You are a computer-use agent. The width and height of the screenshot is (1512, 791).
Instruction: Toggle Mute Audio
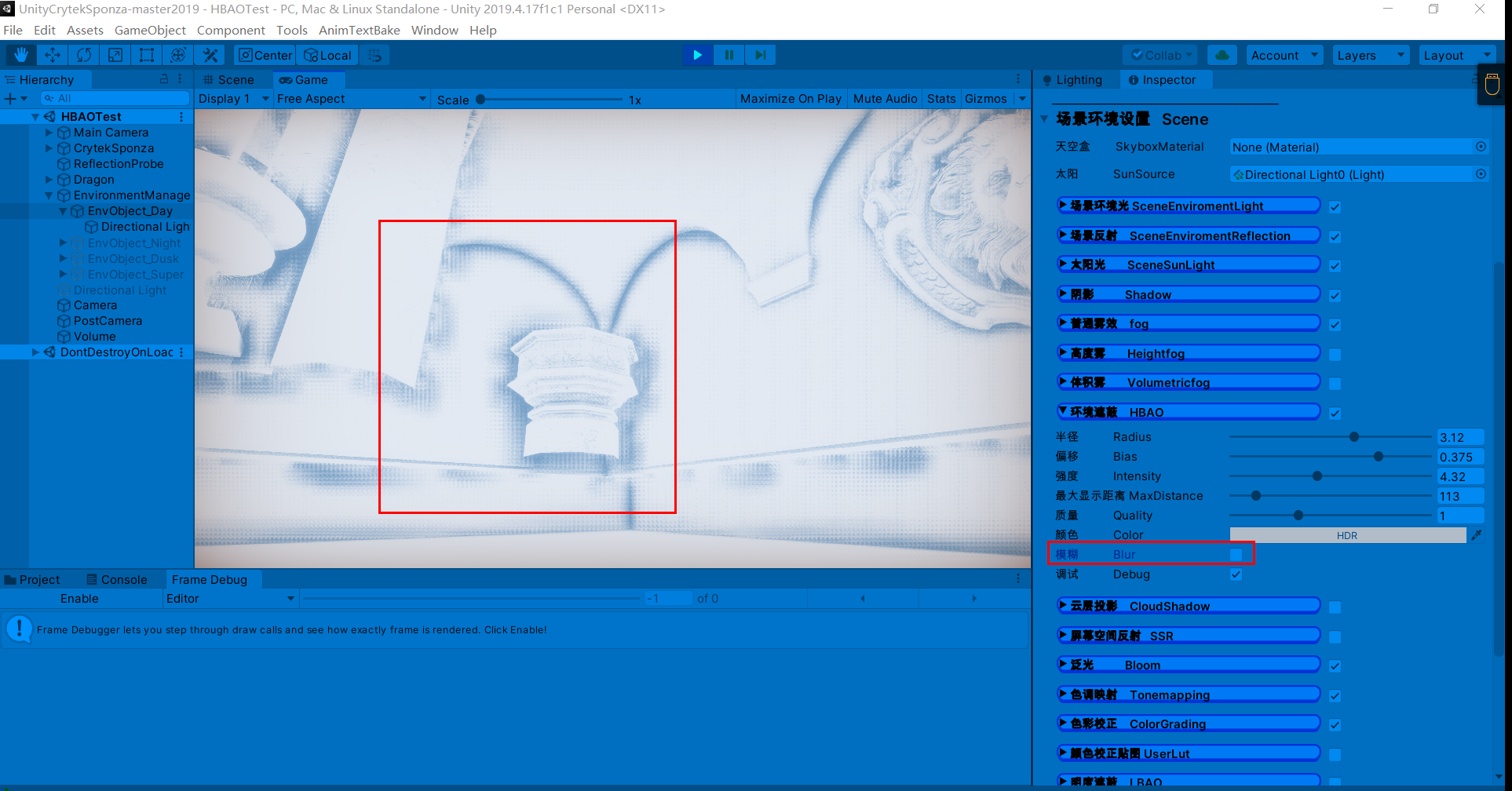click(885, 99)
